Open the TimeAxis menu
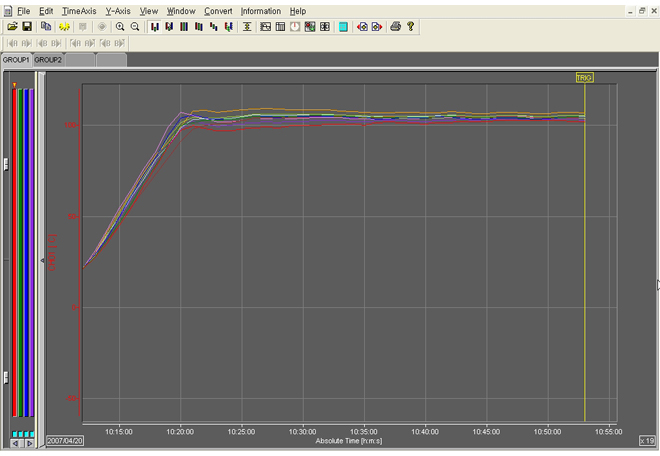Screen dimensions: 660x456 [x=78, y=10]
